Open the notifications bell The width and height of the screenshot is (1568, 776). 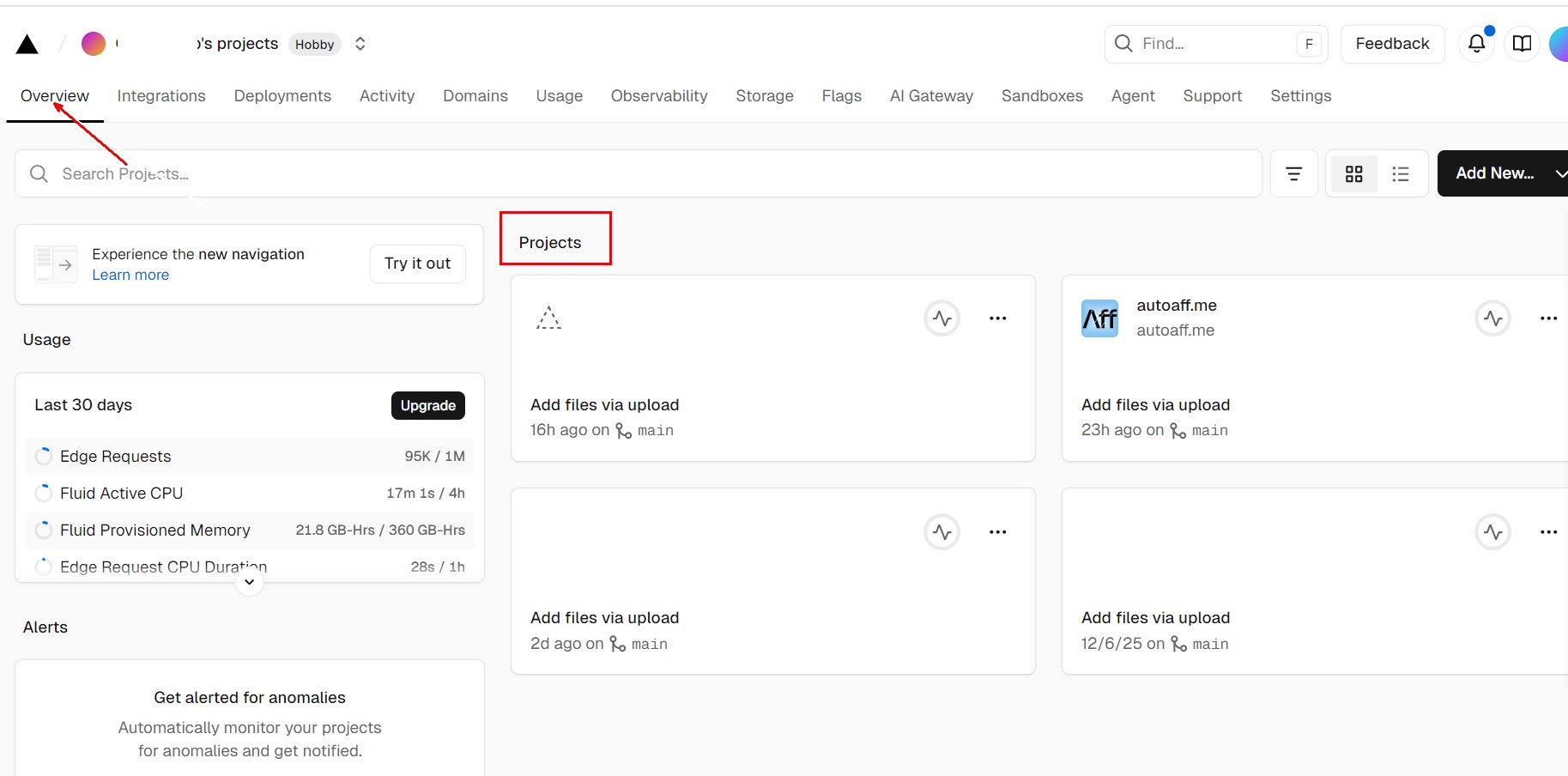click(1476, 44)
